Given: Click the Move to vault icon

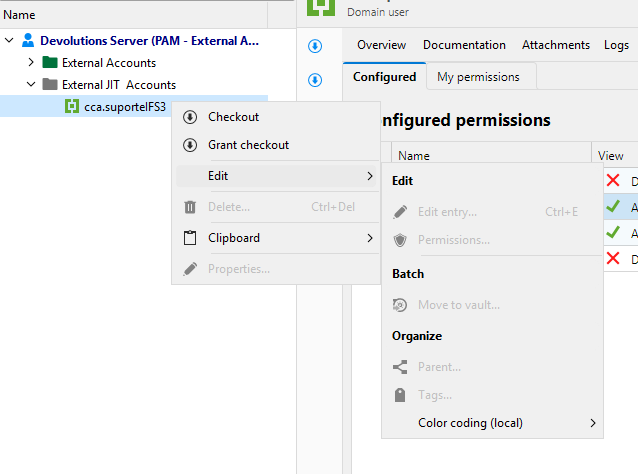Looking at the screenshot, I should pyautogui.click(x=400, y=305).
